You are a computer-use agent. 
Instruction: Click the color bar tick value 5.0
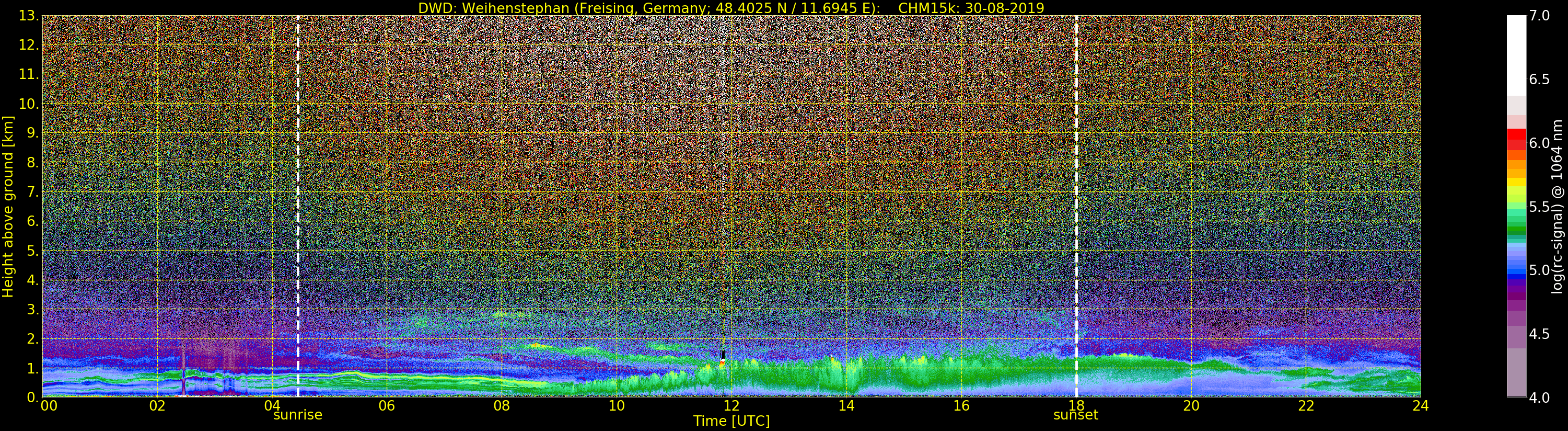pos(1539,270)
